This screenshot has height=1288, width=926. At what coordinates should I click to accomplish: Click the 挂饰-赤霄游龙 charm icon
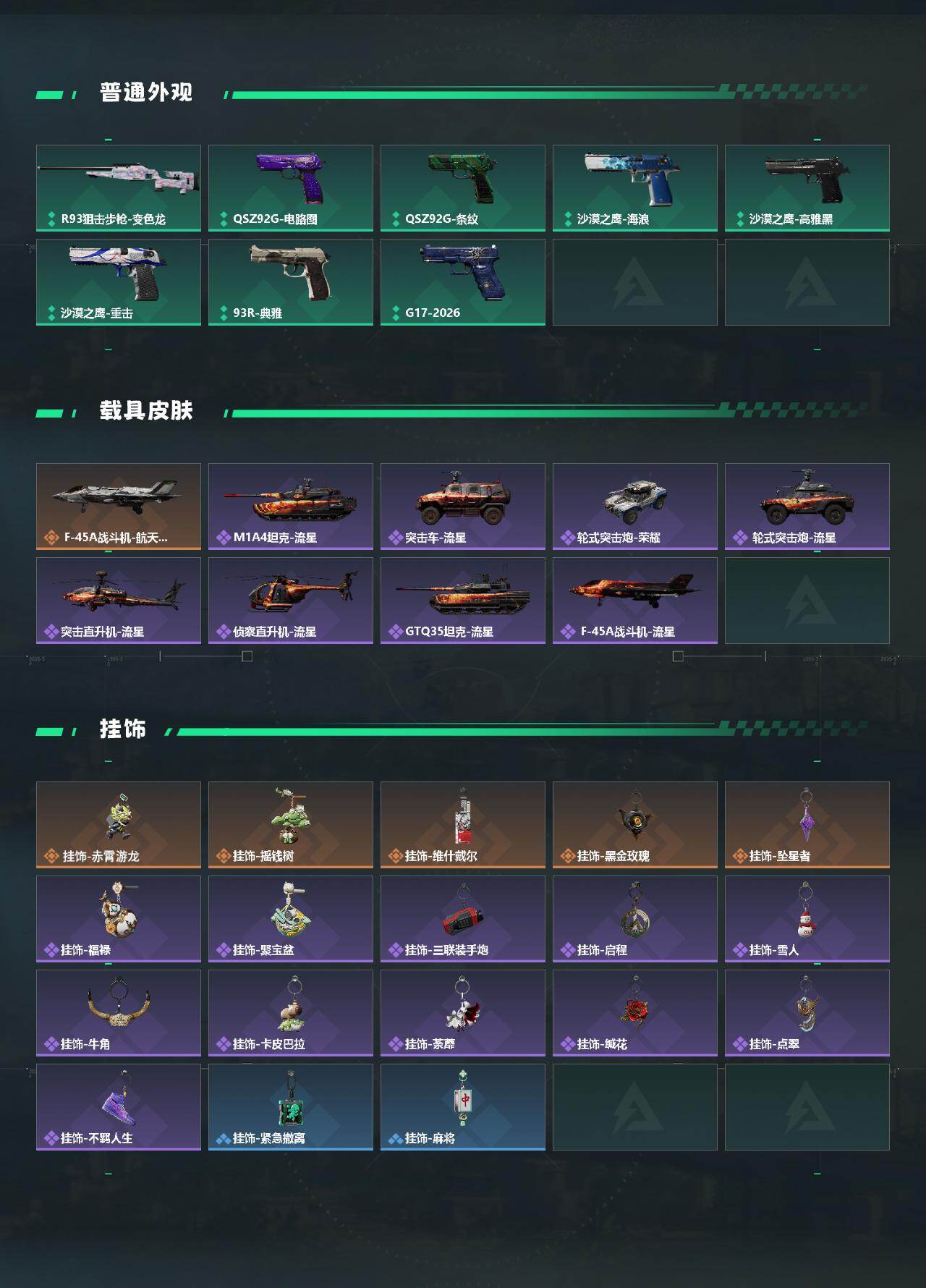pos(119,825)
